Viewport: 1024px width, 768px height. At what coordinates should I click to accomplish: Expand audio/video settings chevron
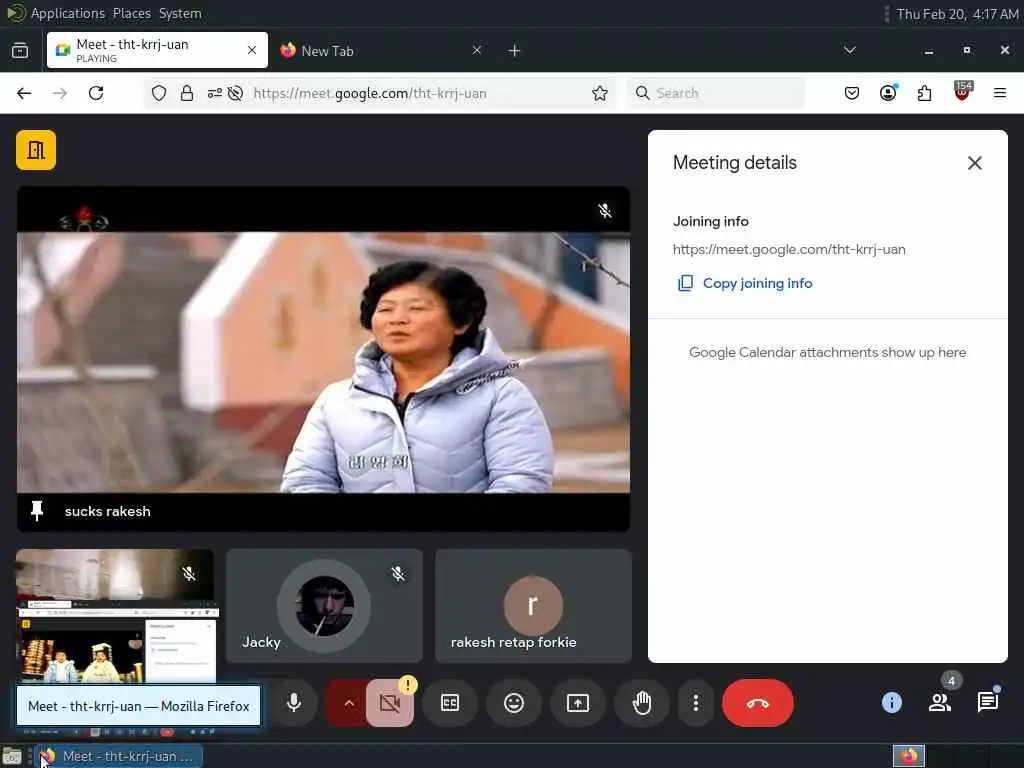pos(348,703)
